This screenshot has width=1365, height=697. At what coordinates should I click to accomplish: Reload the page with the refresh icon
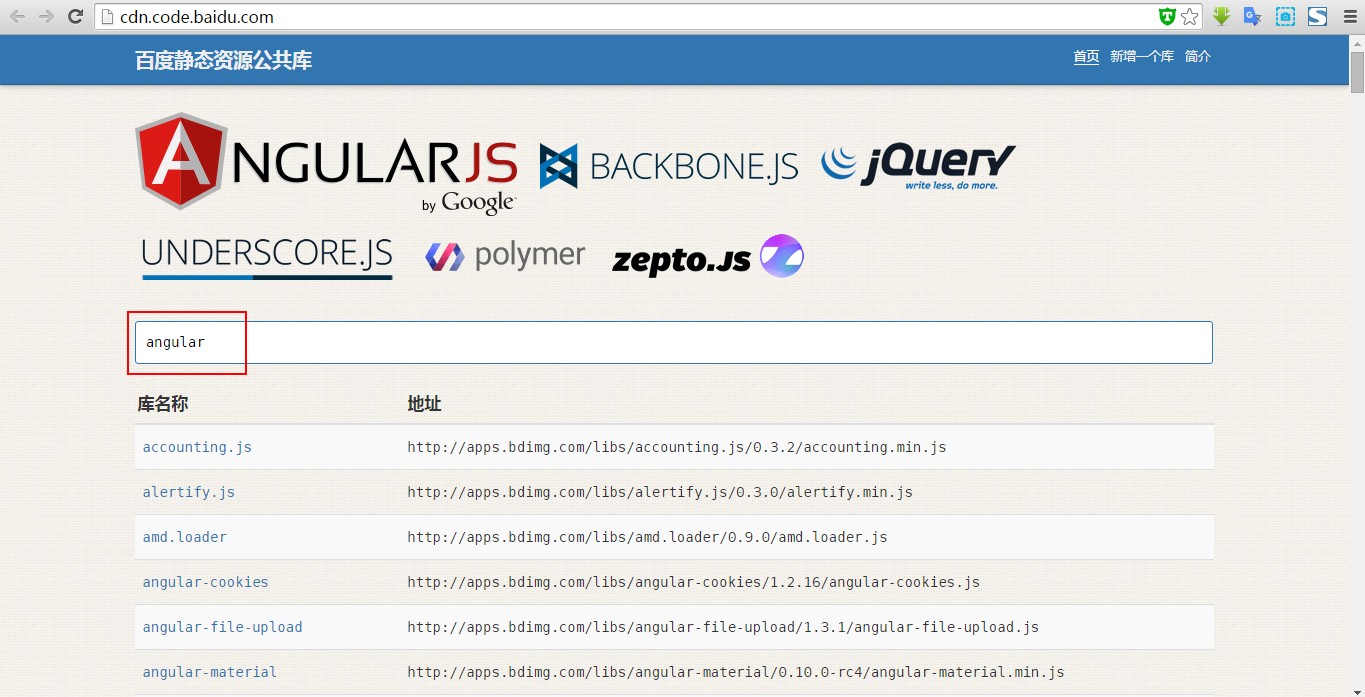[75, 16]
